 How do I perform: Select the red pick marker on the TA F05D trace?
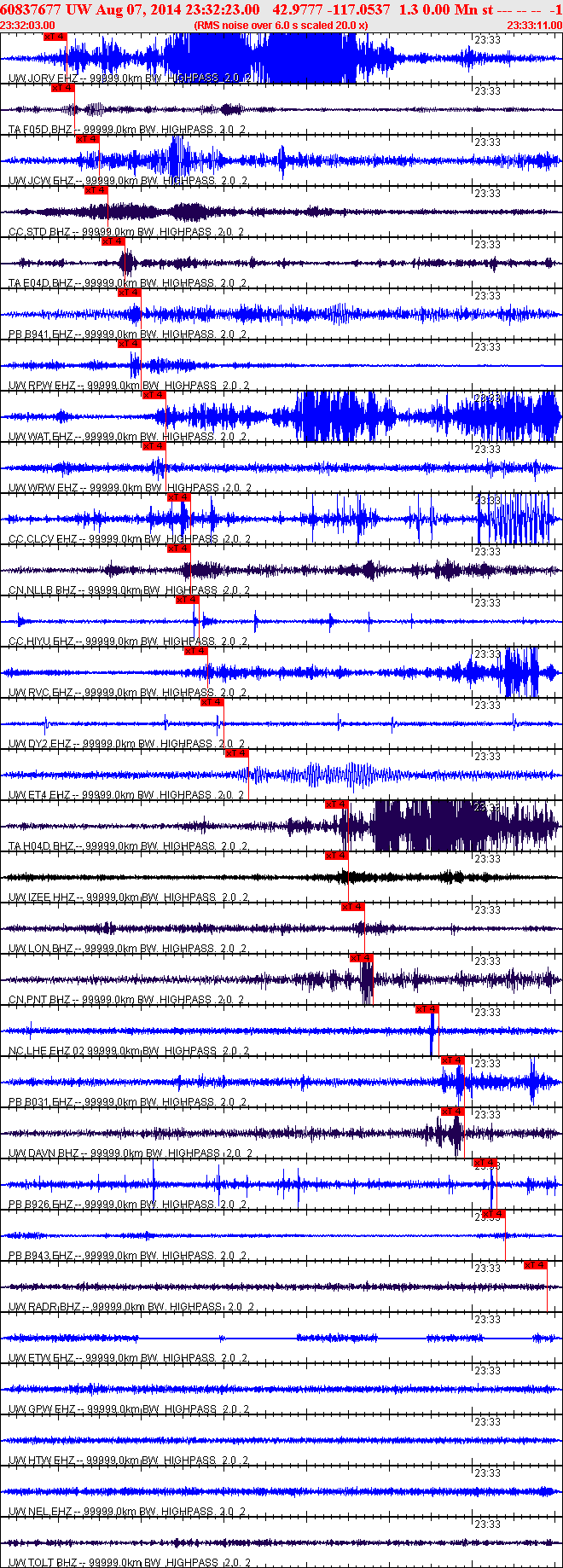[63, 88]
